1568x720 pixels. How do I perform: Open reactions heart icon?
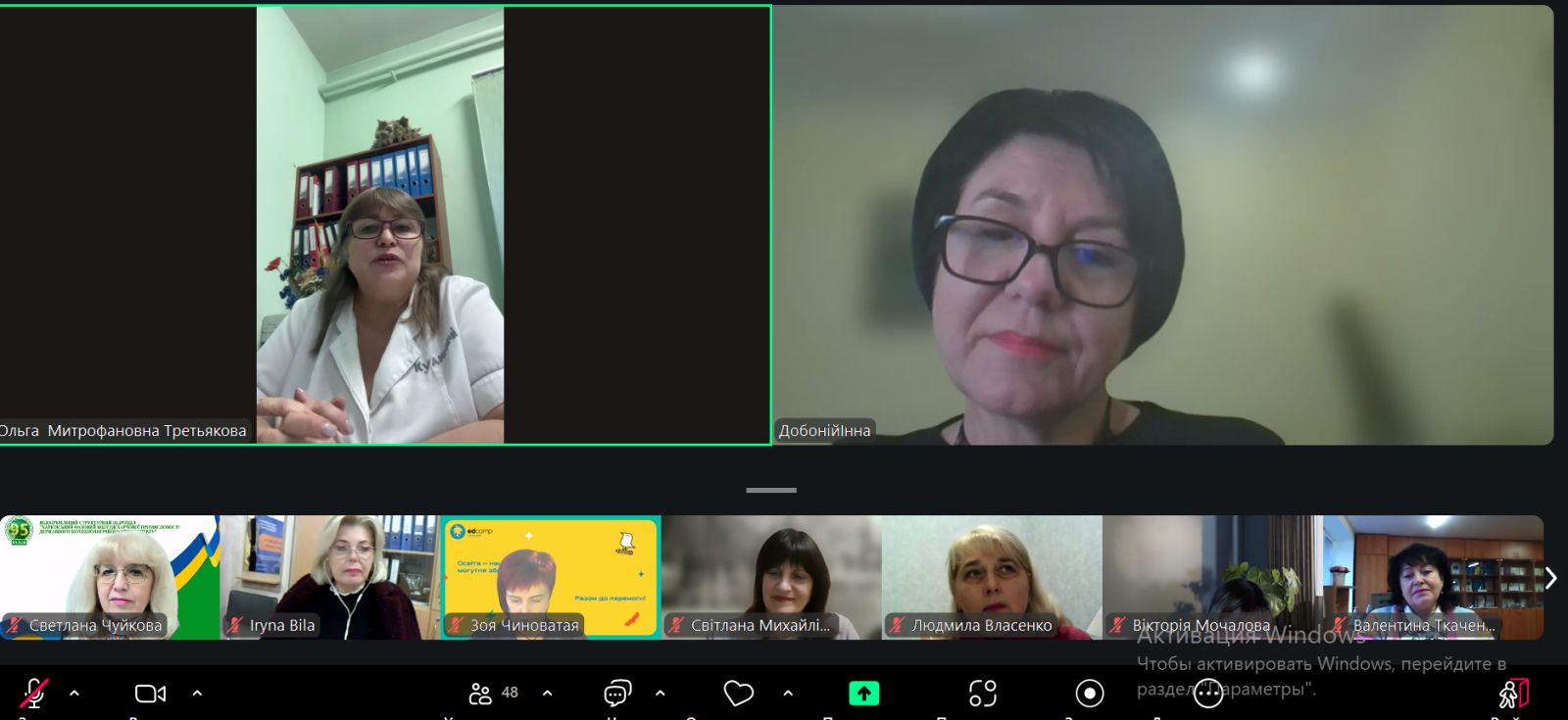coord(738,694)
